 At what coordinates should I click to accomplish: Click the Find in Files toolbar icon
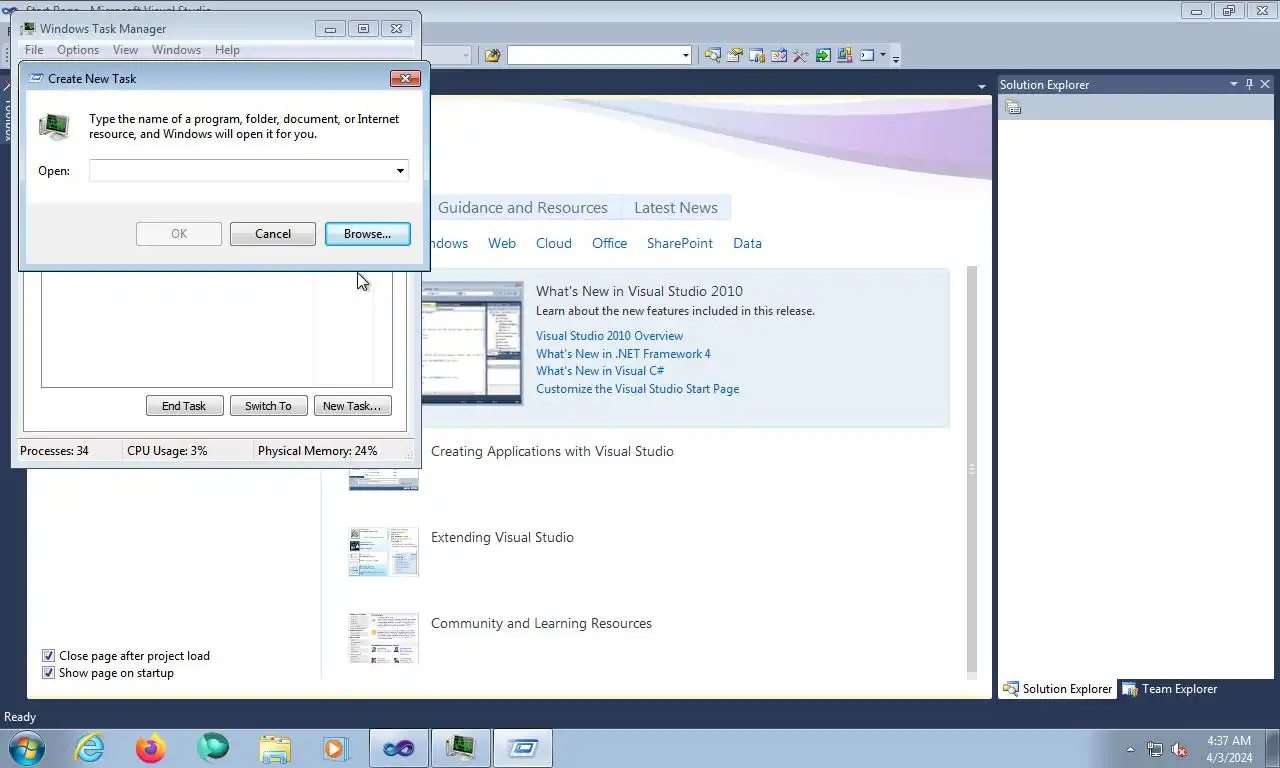point(492,55)
